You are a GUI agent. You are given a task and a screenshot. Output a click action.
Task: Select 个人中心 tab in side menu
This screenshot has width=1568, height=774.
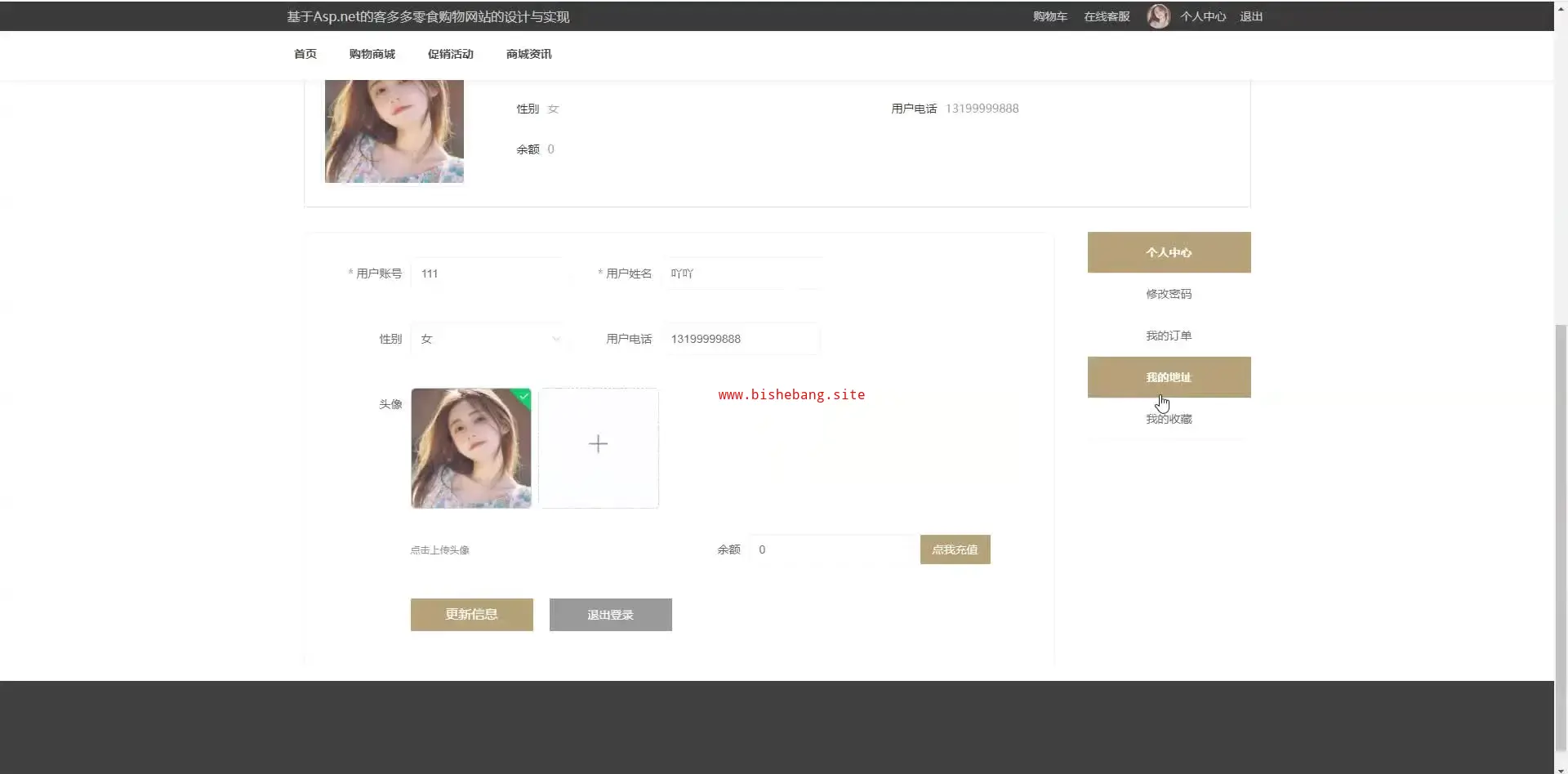tap(1169, 252)
